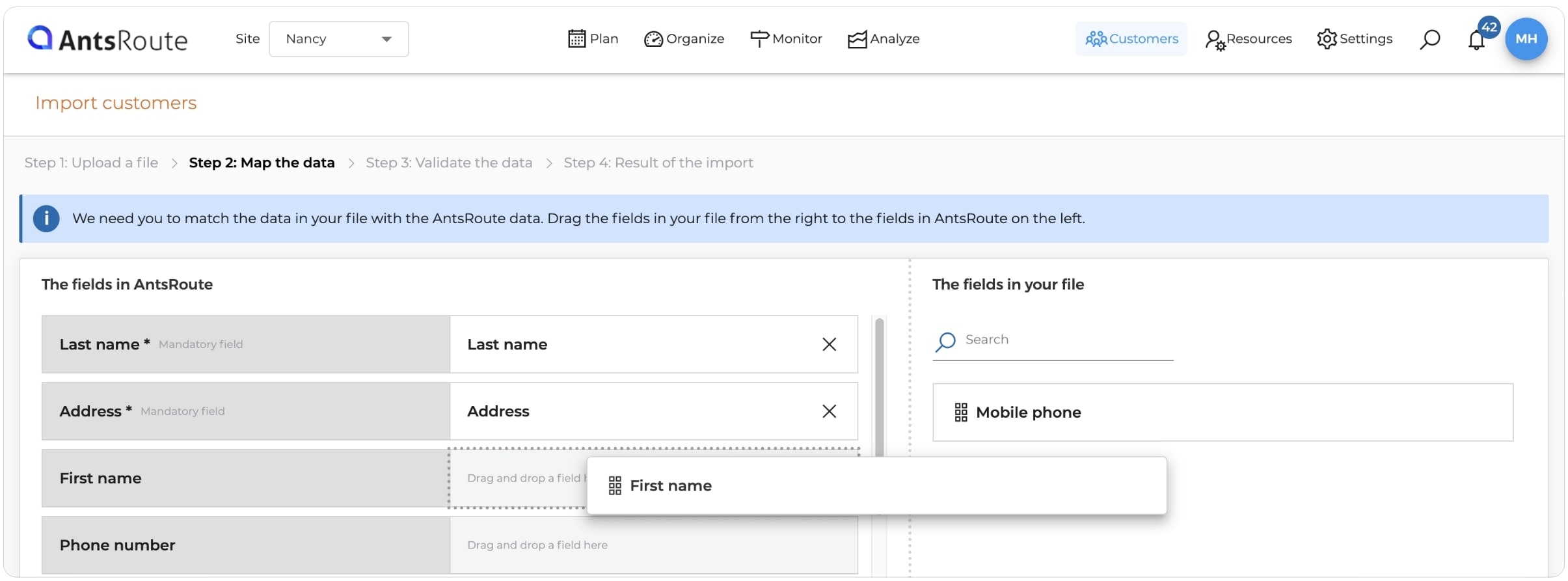Open the Nancy site dropdown
This screenshot has width=1568, height=581.
pyautogui.click(x=338, y=39)
